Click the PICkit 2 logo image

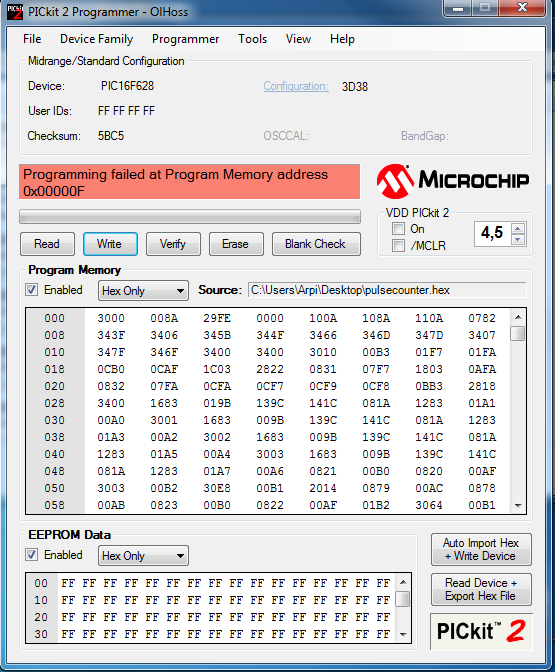tap(481, 631)
